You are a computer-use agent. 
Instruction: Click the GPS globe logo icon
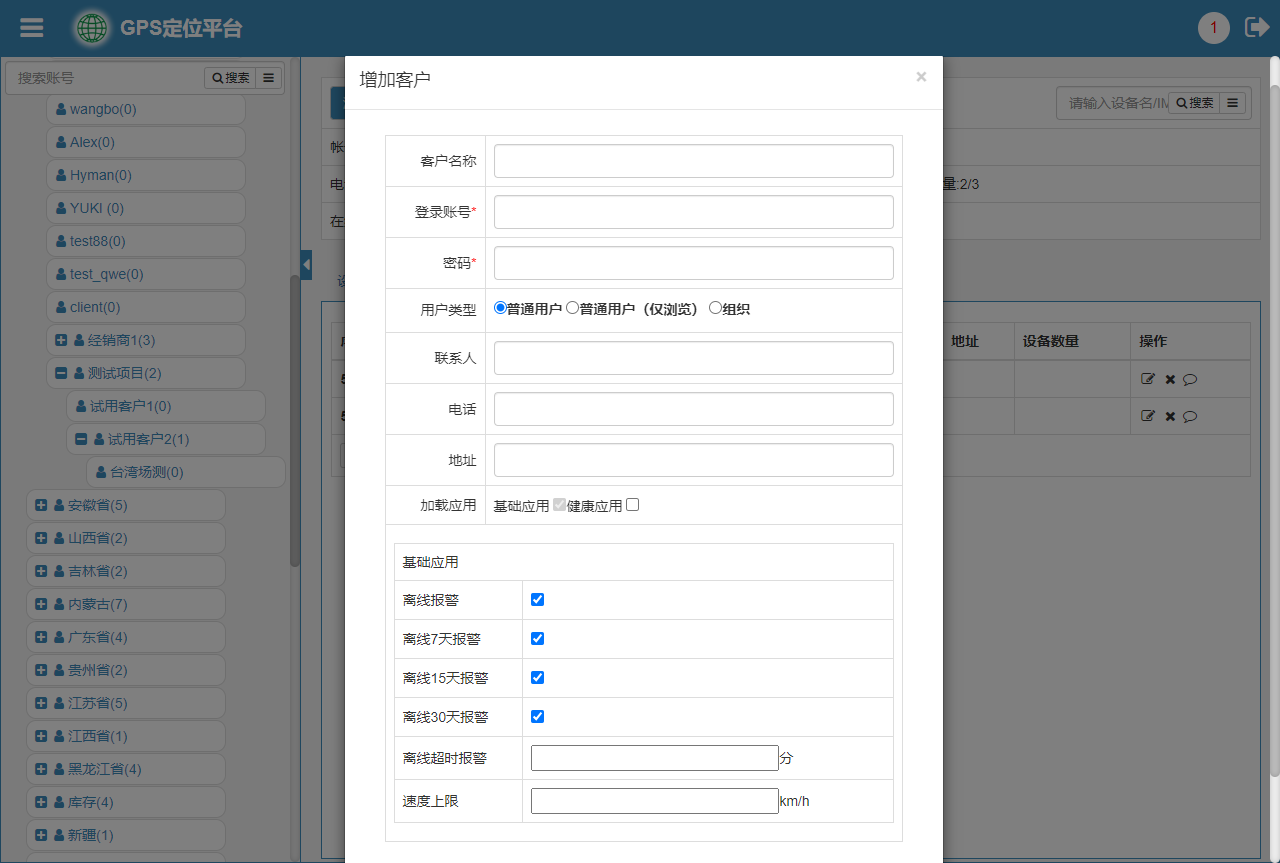tap(93, 28)
